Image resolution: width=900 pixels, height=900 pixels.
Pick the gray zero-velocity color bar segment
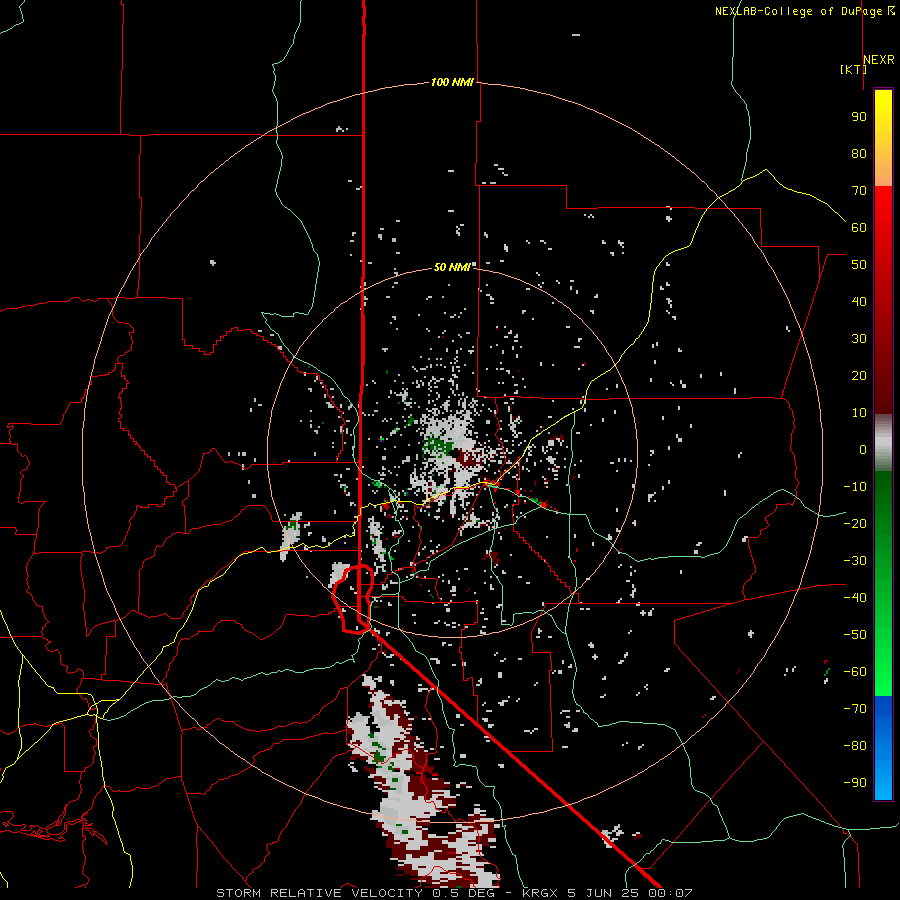pos(883,445)
